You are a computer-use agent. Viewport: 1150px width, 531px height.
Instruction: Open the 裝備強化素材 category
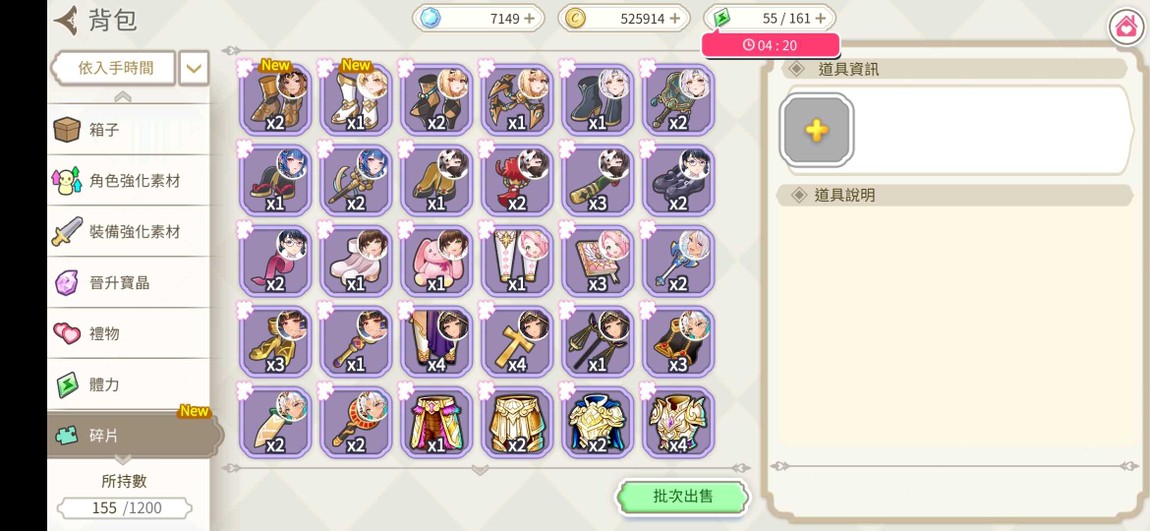coord(129,232)
